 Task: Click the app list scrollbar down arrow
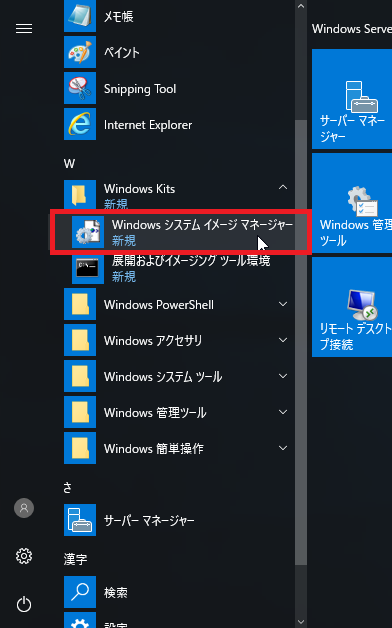[301, 622]
